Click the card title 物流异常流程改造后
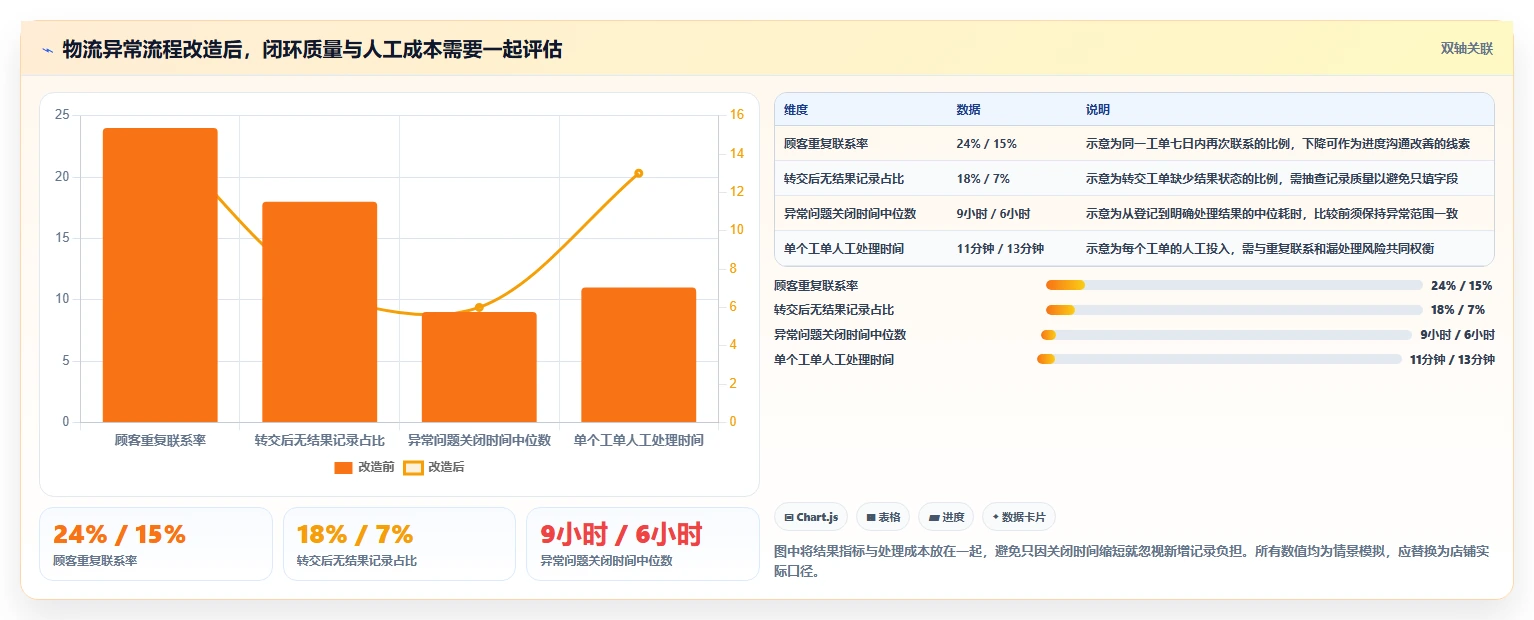 pyautogui.click(x=312, y=49)
